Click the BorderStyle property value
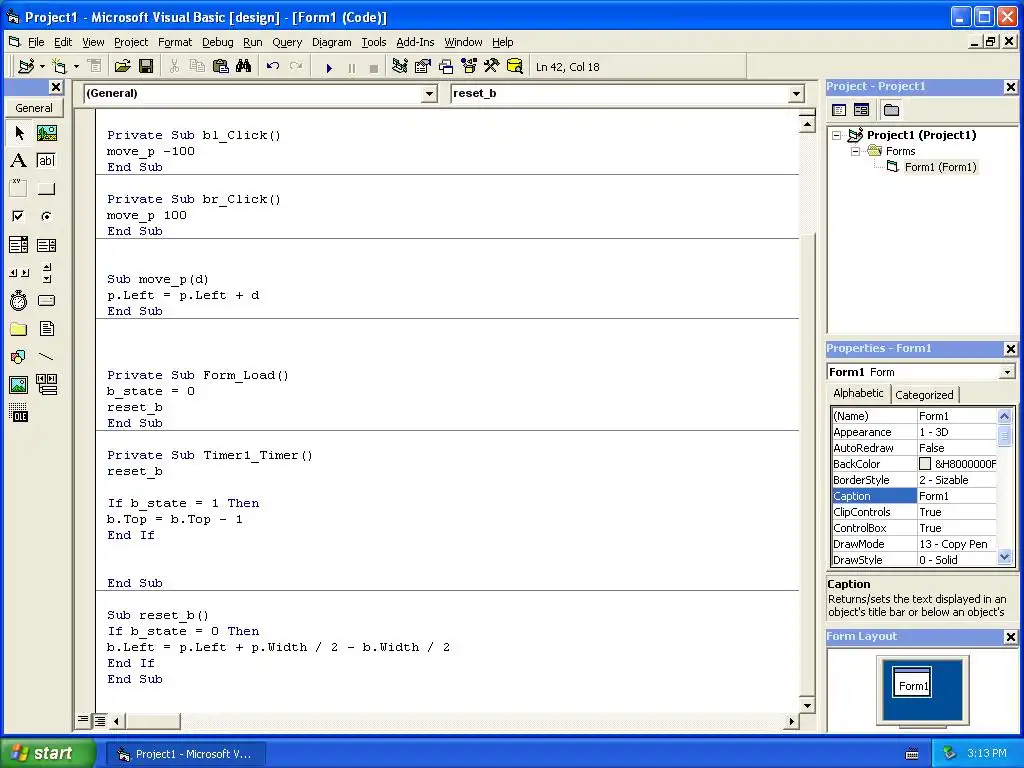 point(957,480)
